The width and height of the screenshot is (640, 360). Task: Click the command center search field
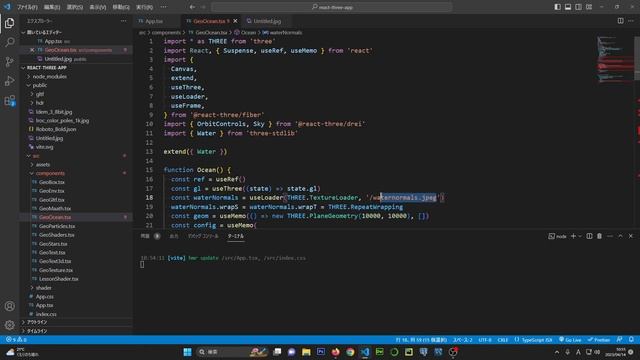pos(332,7)
